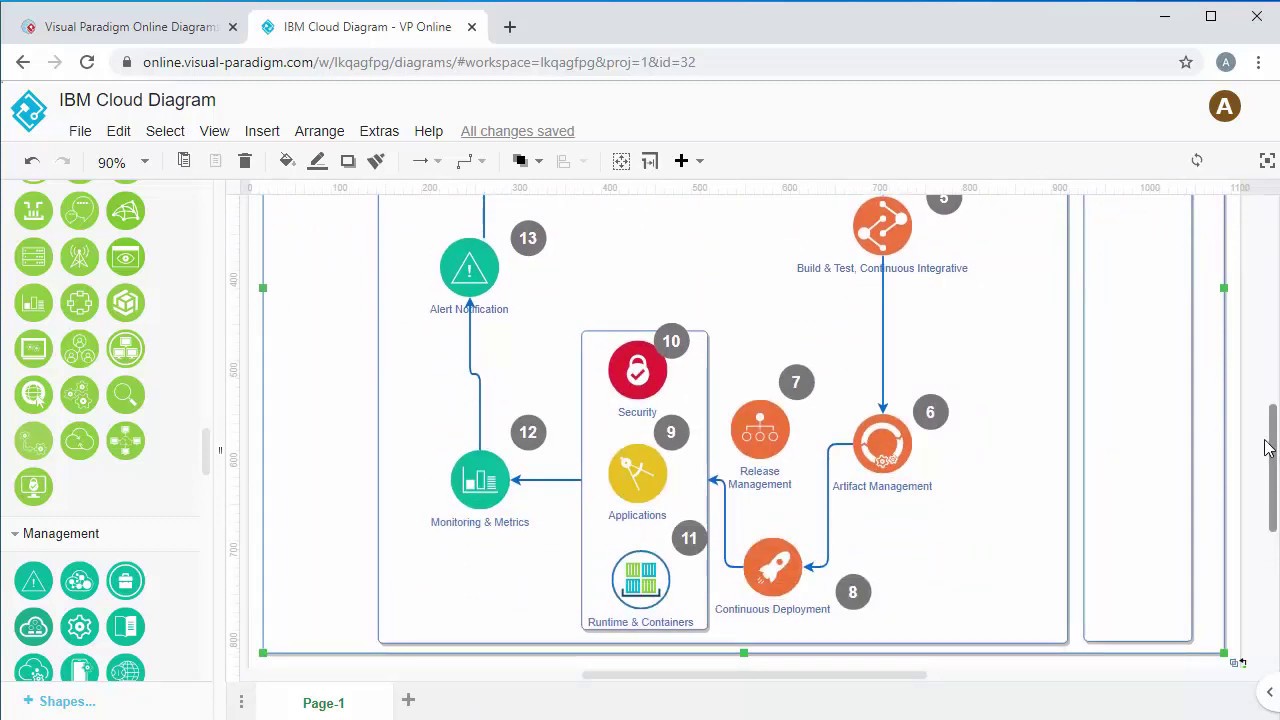The height and width of the screenshot is (720, 1280).
Task: Open the Select menu
Action: pos(165,131)
